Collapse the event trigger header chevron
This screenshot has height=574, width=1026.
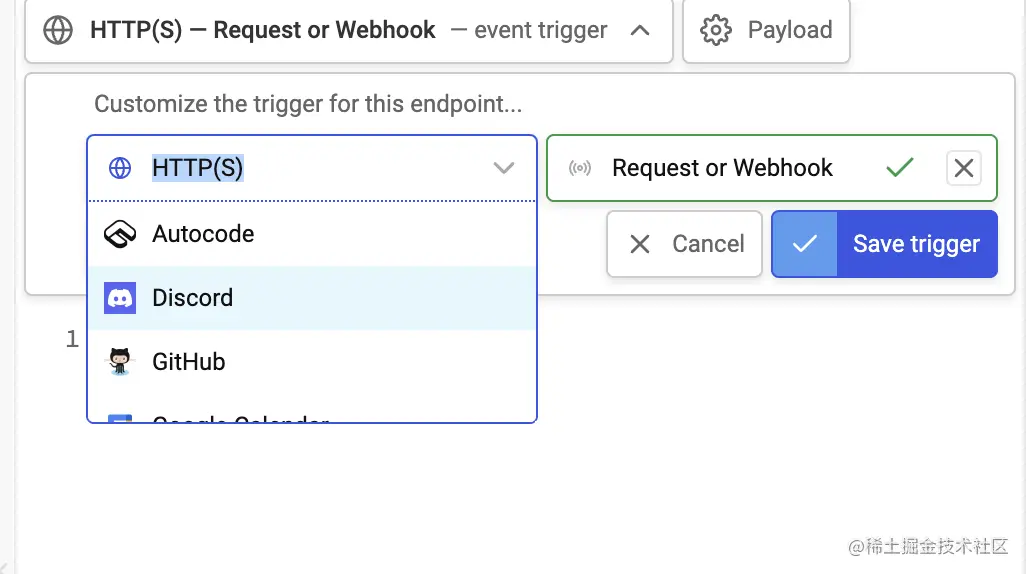(x=640, y=30)
